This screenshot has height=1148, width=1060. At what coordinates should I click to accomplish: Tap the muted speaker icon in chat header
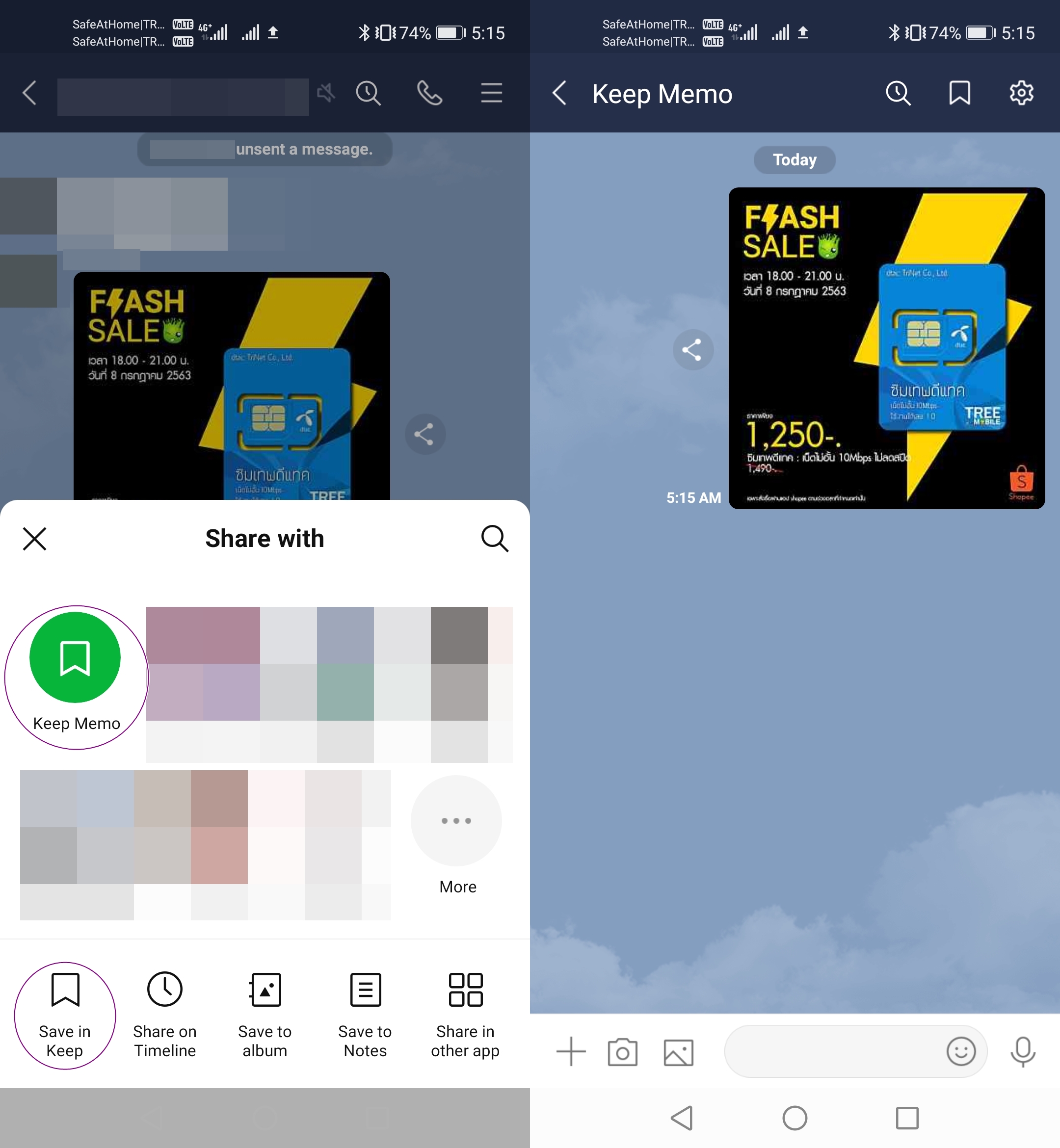(326, 92)
